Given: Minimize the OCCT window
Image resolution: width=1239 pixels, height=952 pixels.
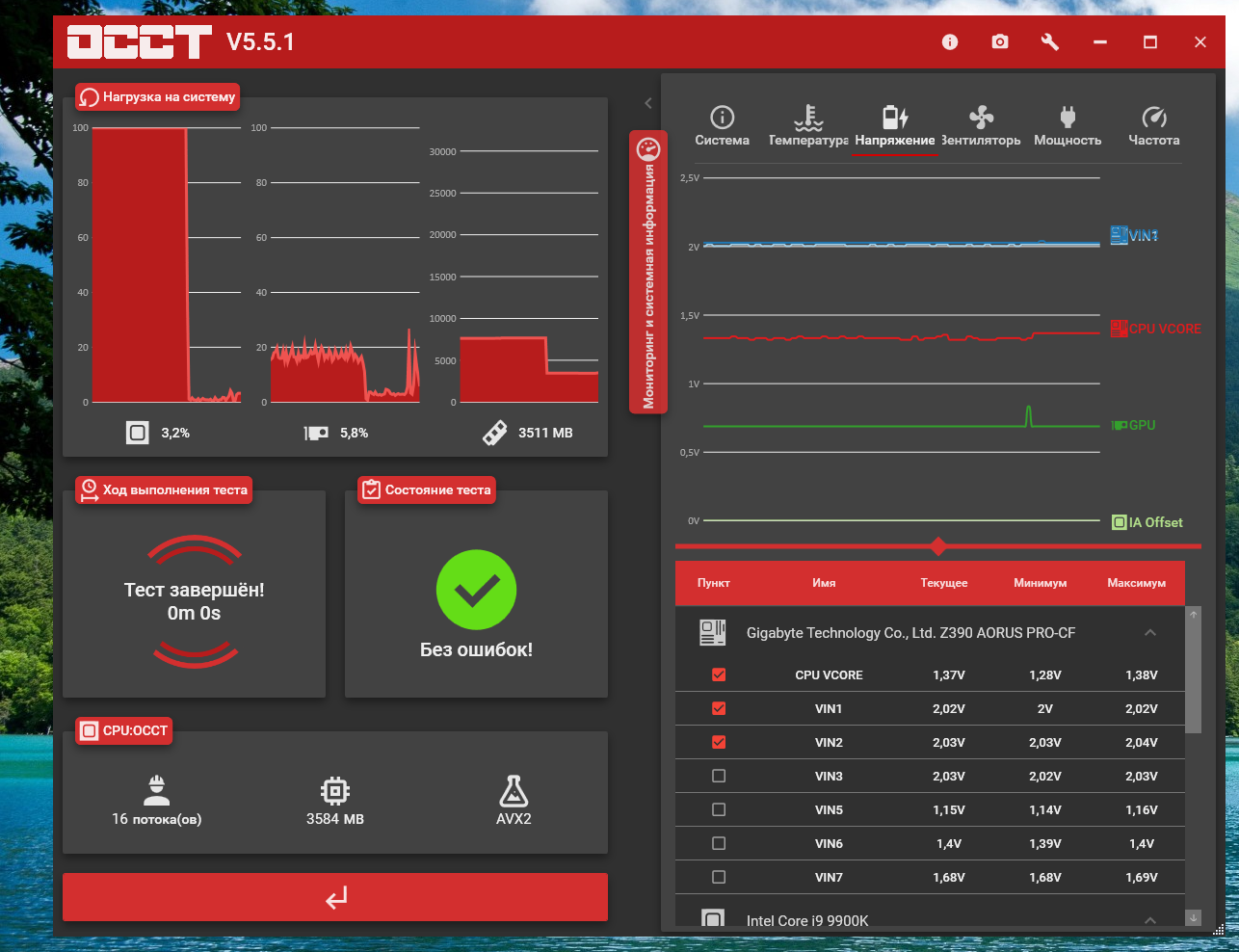Looking at the screenshot, I should pyautogui.click(x=1100, y=42).
